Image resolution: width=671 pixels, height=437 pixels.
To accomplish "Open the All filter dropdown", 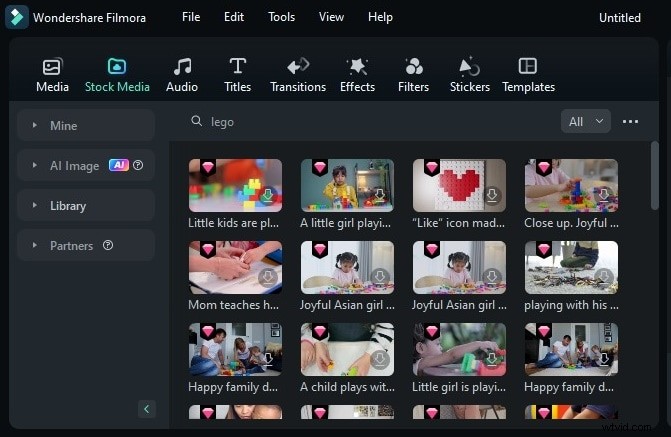I will (586, 121).
